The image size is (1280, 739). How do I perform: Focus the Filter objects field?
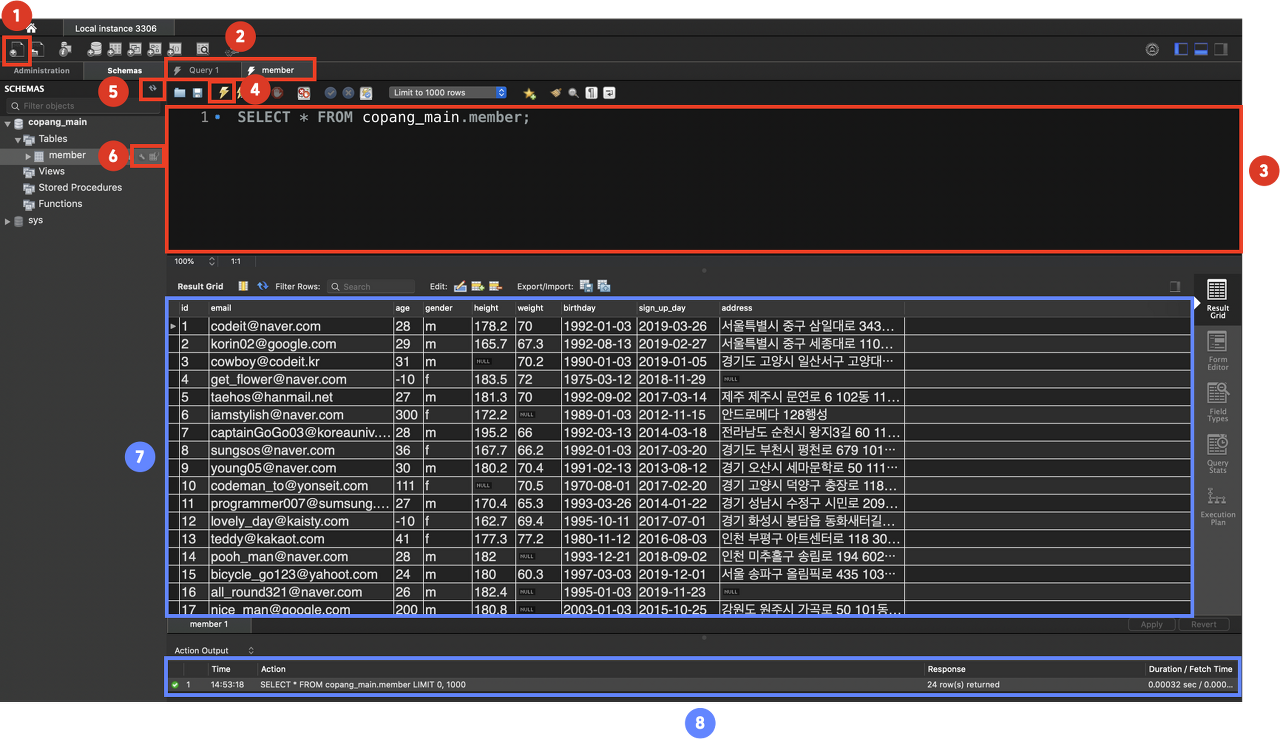[83, 106]
